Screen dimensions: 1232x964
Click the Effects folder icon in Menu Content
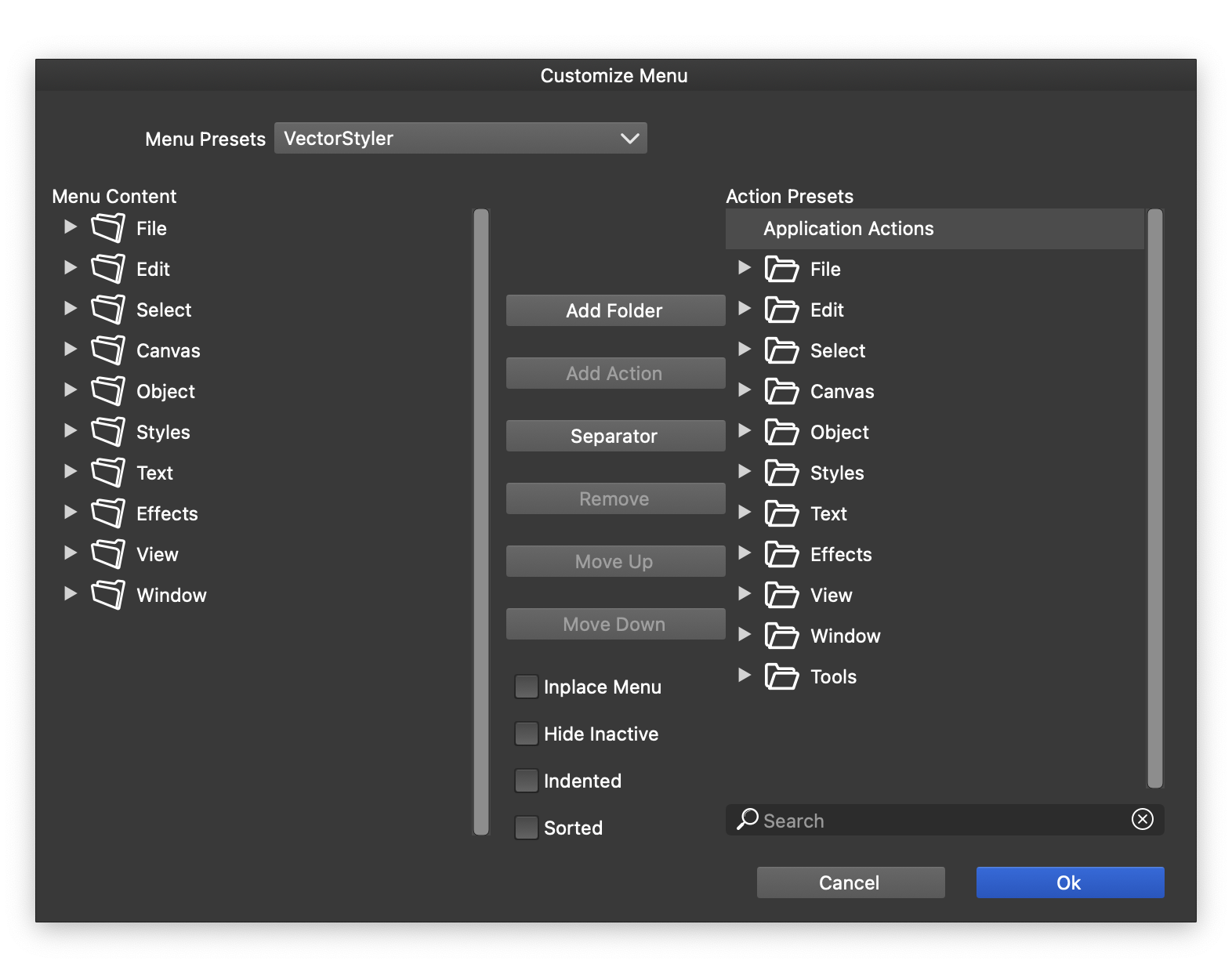click(107, 513)
